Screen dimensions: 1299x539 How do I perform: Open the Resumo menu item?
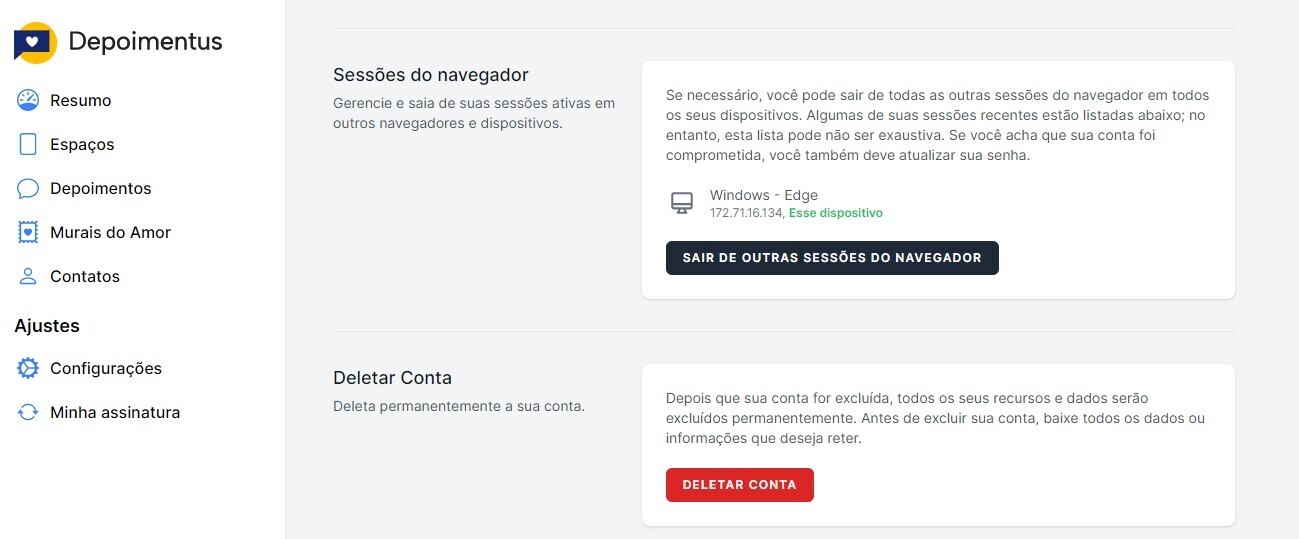[81, 100]
